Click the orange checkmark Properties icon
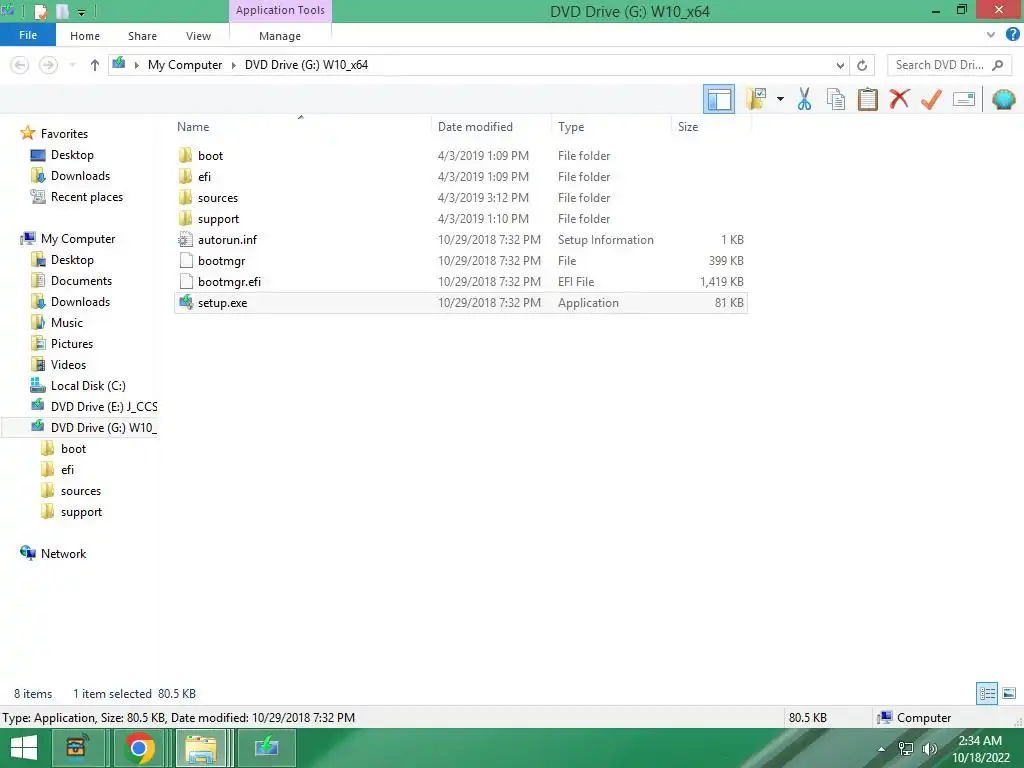1024x768 pixels. (931, 99)
